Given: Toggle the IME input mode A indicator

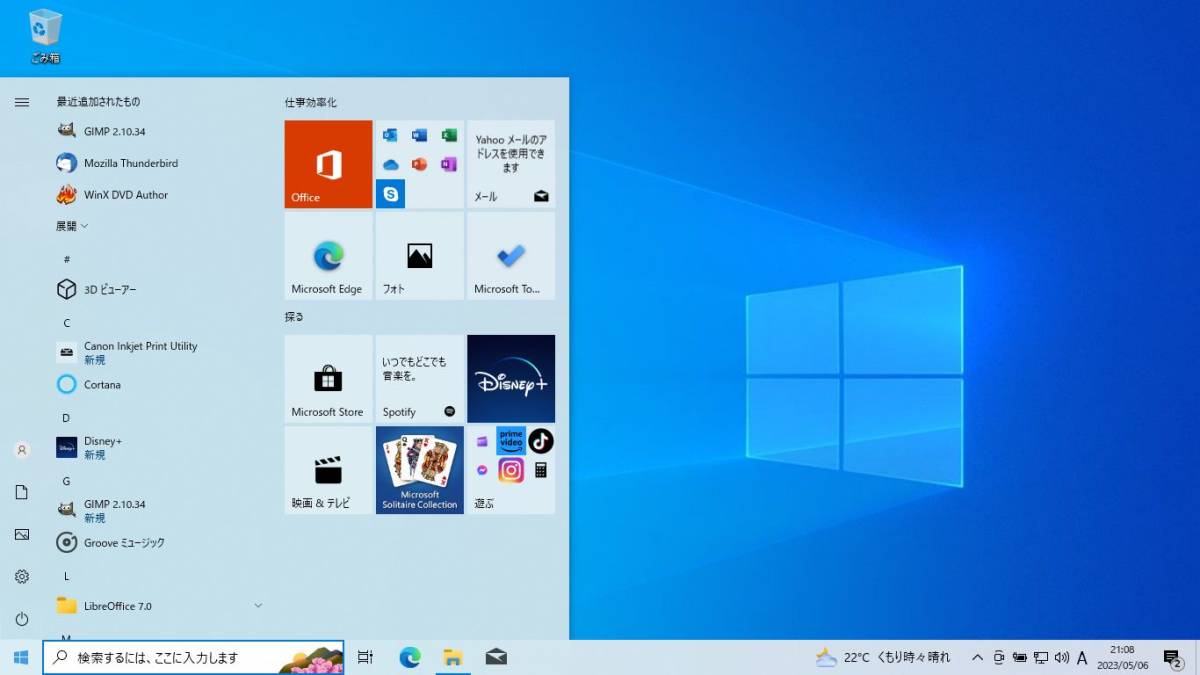Looking at the screenshot, I should tap(1082, 657).
